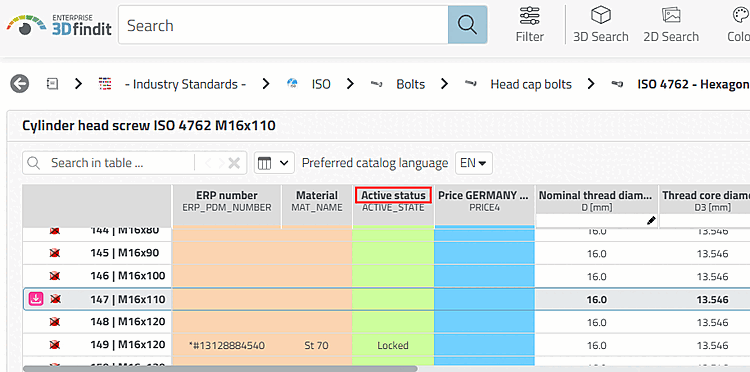Open the ISO 4762 Hexagon breadcrumb

pyautogui.click(x=693, y=84)
